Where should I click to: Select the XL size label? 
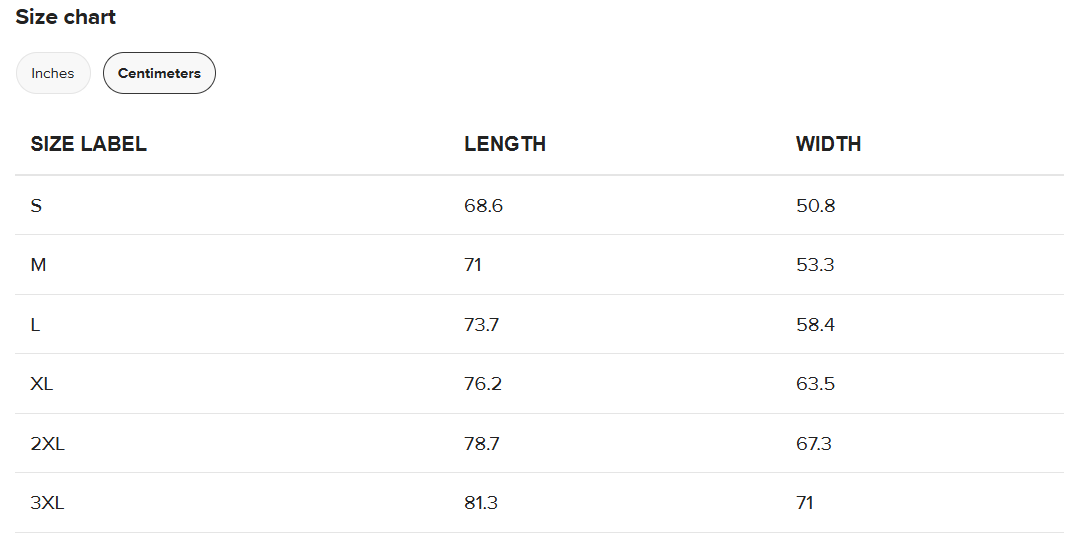(42, 384)
